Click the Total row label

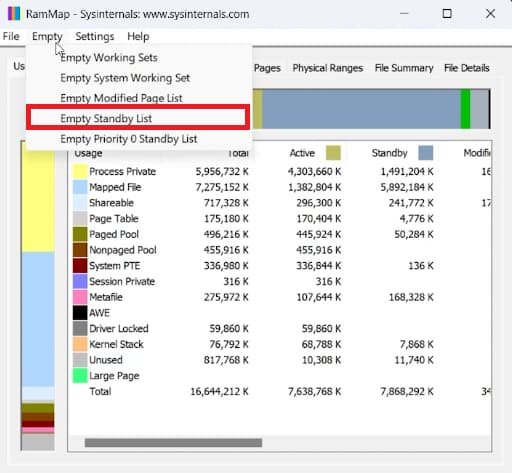point(100,391)
